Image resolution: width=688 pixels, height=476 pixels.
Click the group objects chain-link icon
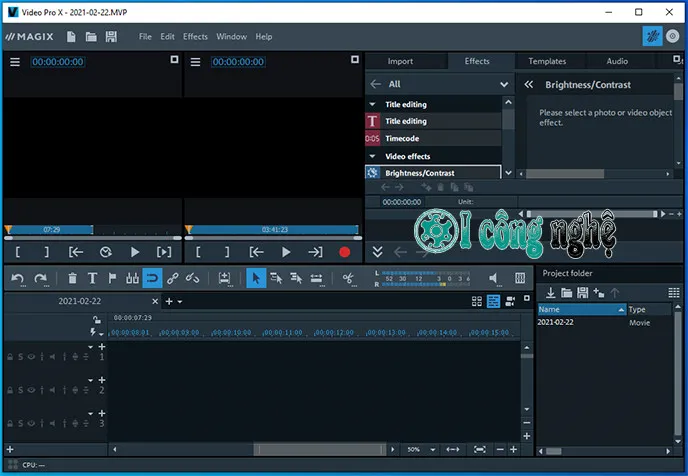pos(172,278)
